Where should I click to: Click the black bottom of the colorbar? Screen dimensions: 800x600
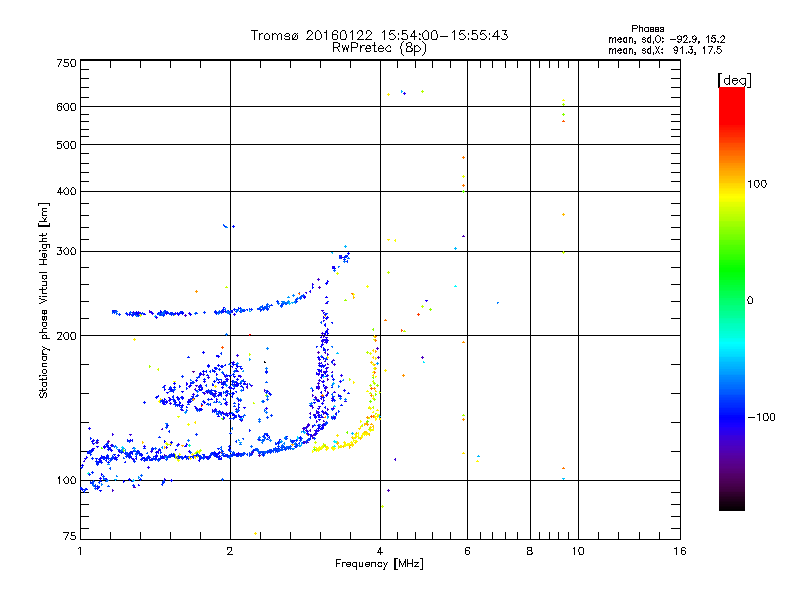732,503
